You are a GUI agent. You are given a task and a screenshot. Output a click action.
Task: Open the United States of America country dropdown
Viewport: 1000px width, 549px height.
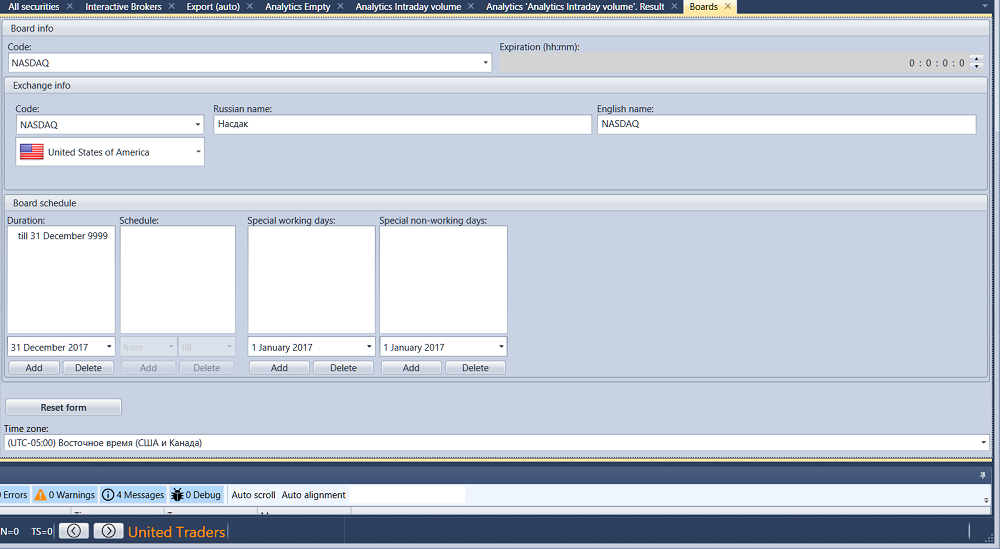(198, 152)
